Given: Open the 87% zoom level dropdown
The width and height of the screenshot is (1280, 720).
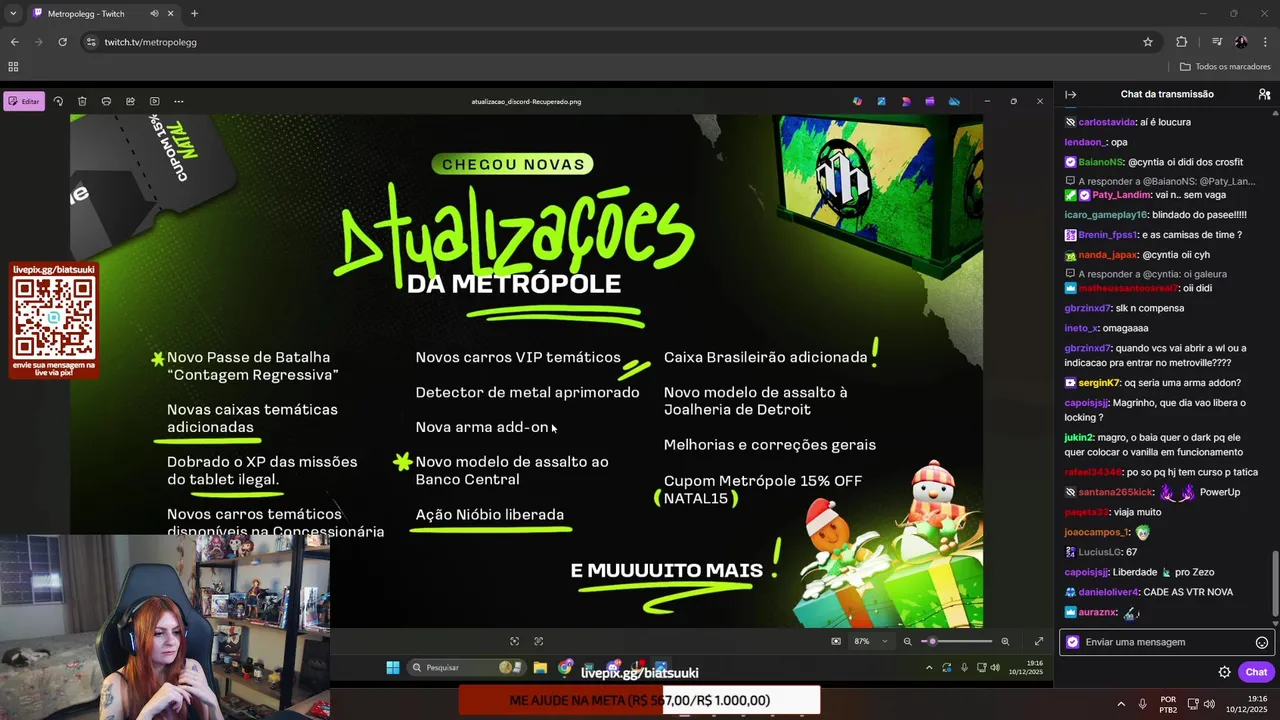Looking at the screenshot, I should [x=870, y=641].
